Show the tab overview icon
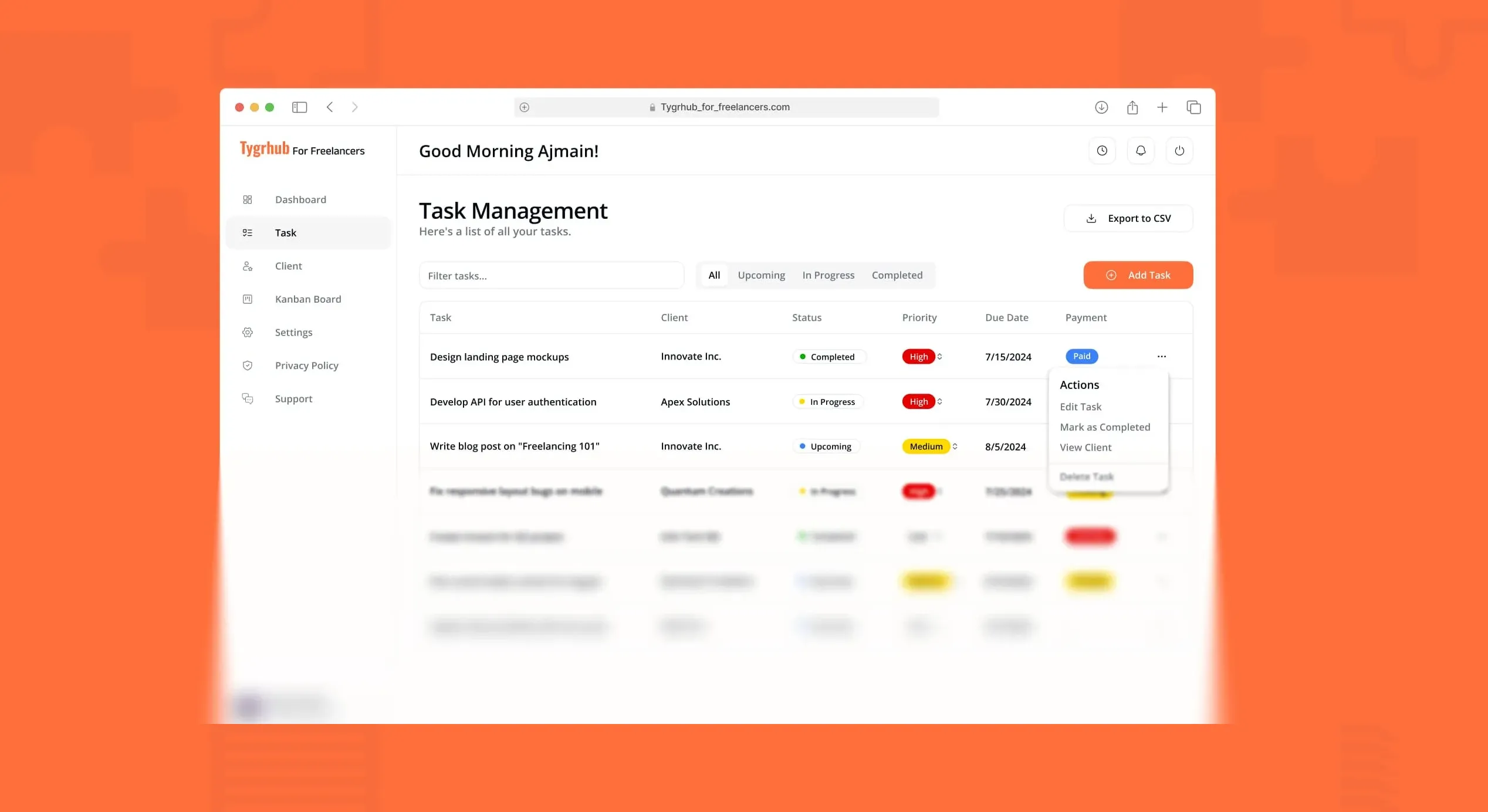This screenshot has width=1488, height=812. [1193, 107]
